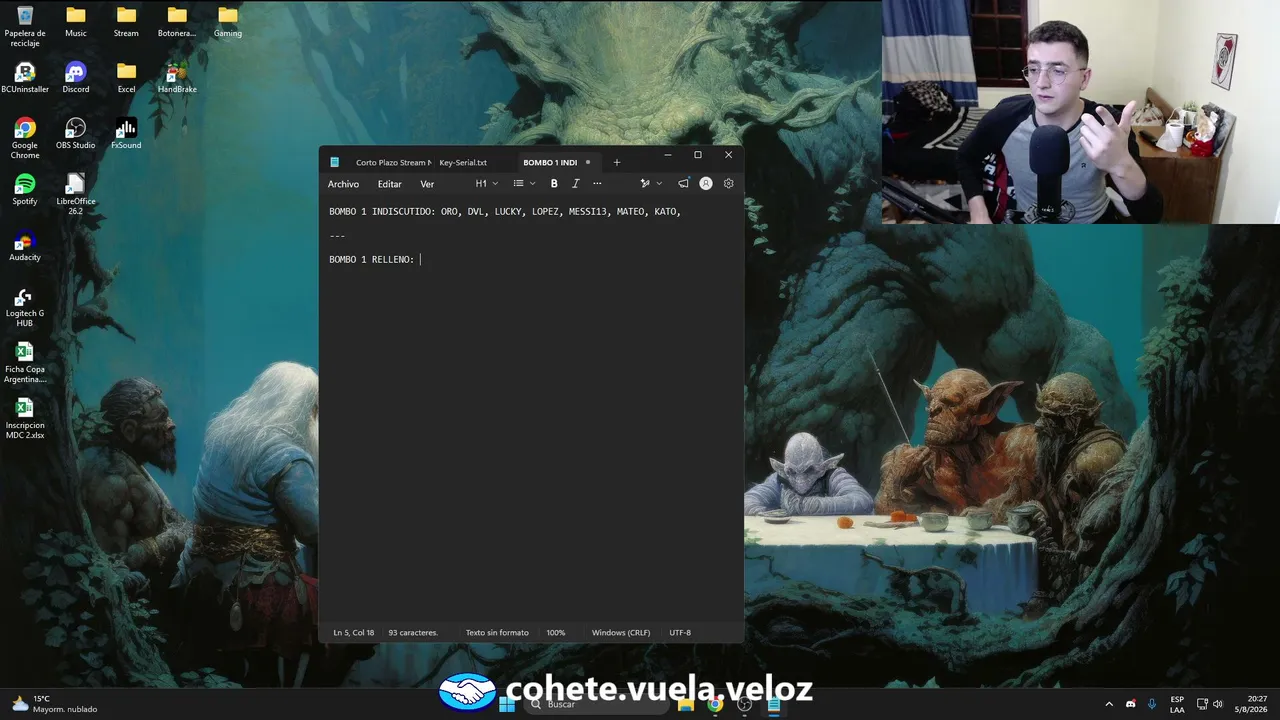Open Inscripcion MDC 2.xlsx file
The width and height of the screenshot is (1280, 720).
25,419
